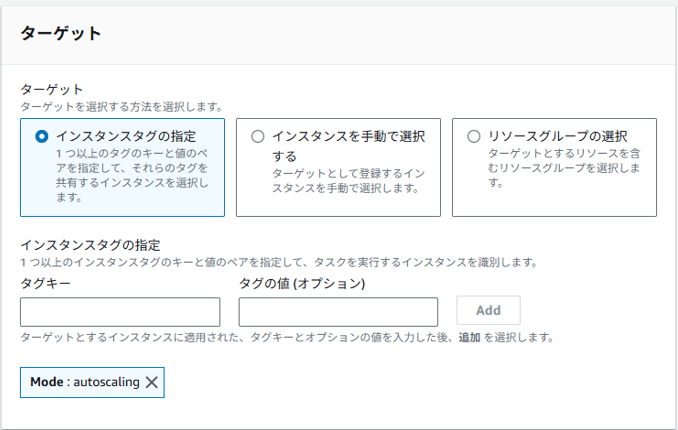The height and width of the screenshot is (430, 678).
Task: Click インスタンスタグの指定 section heading above tag fields
Action: pos(90,245)
